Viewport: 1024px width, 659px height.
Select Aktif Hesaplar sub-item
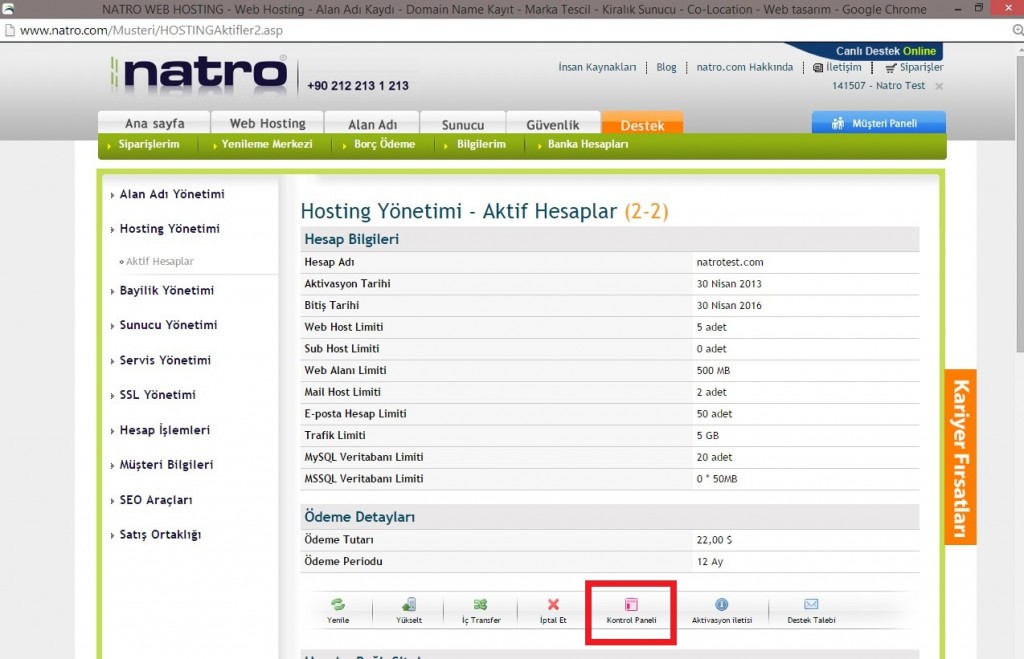pos(159,261)
